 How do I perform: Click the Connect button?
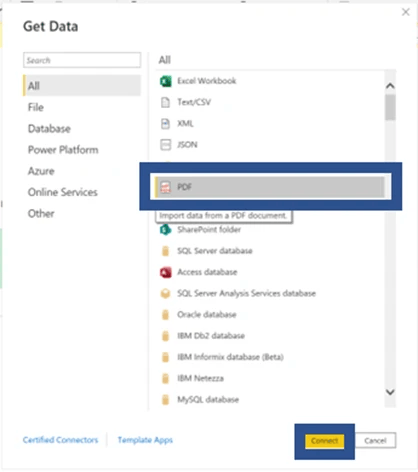[324, 441]
